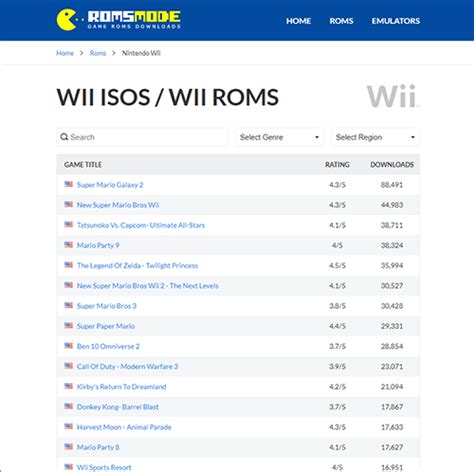The image size is (474, 472).
Task: Open the EMULATORS menu item
Action: (x=396, y=21)
